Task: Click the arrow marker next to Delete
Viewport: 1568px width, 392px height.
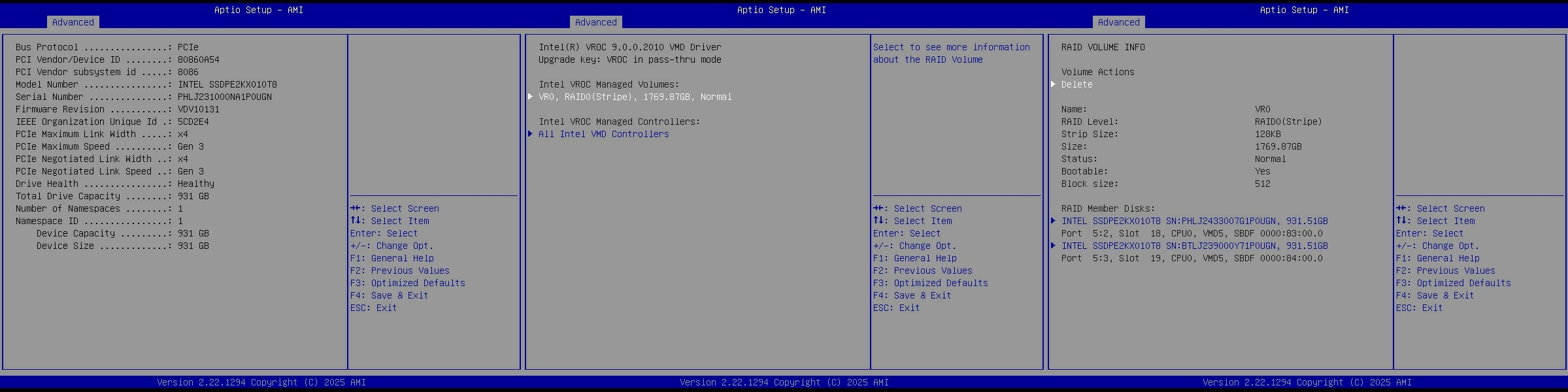Action: pos(1053,84)
